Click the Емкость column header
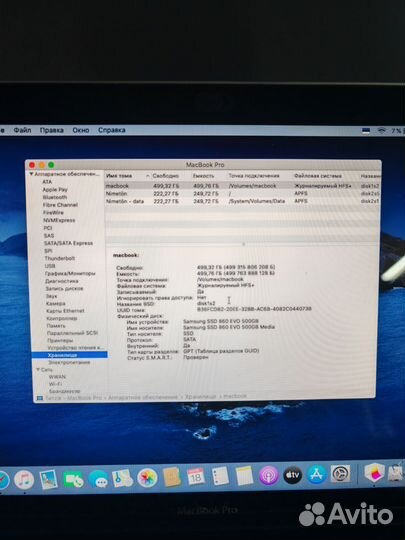 (x=204, y=176)
